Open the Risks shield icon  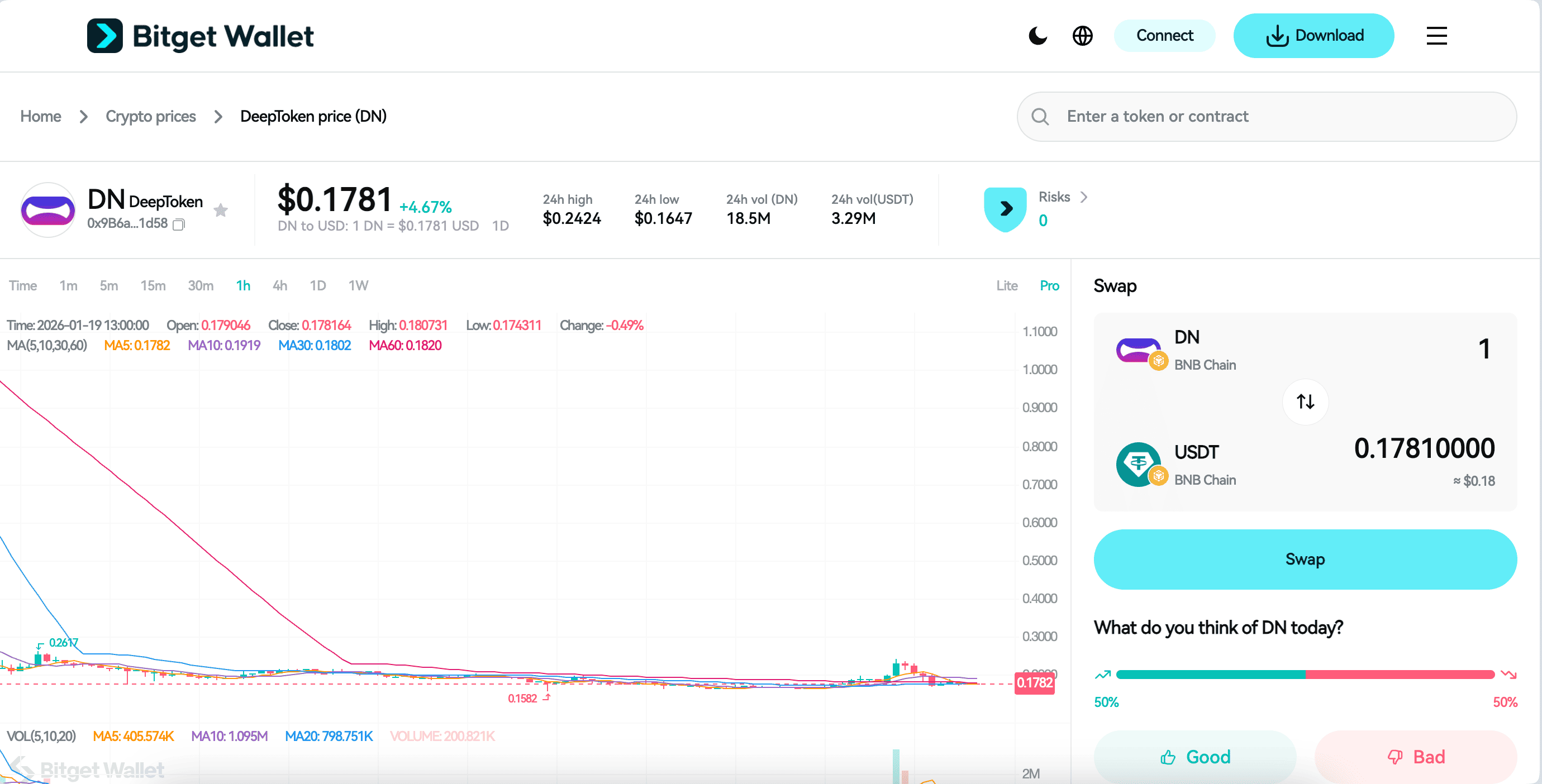pos(1005,208)
